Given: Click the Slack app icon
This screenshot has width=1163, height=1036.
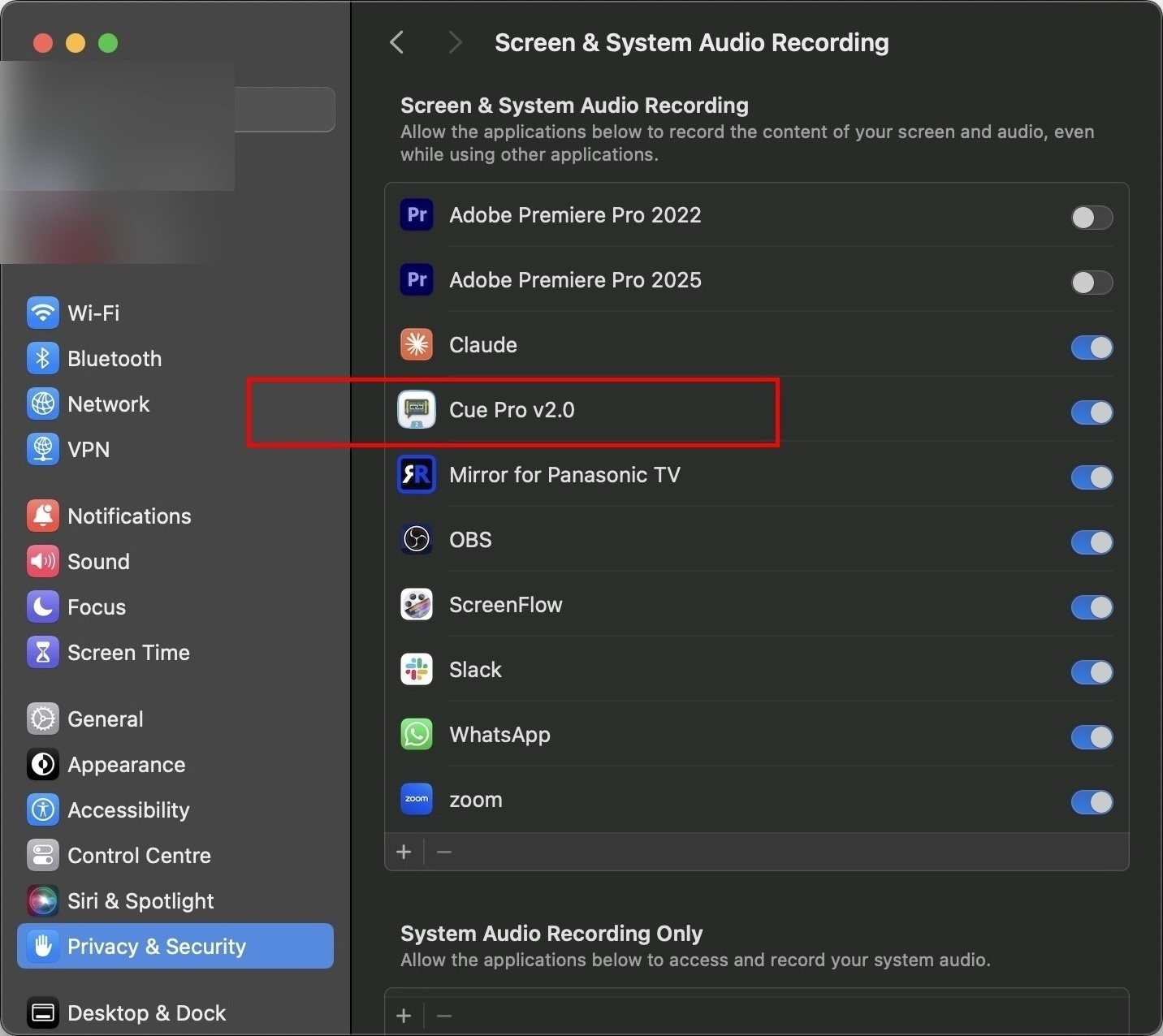Looking at the screenshot, I should [417, 670].
